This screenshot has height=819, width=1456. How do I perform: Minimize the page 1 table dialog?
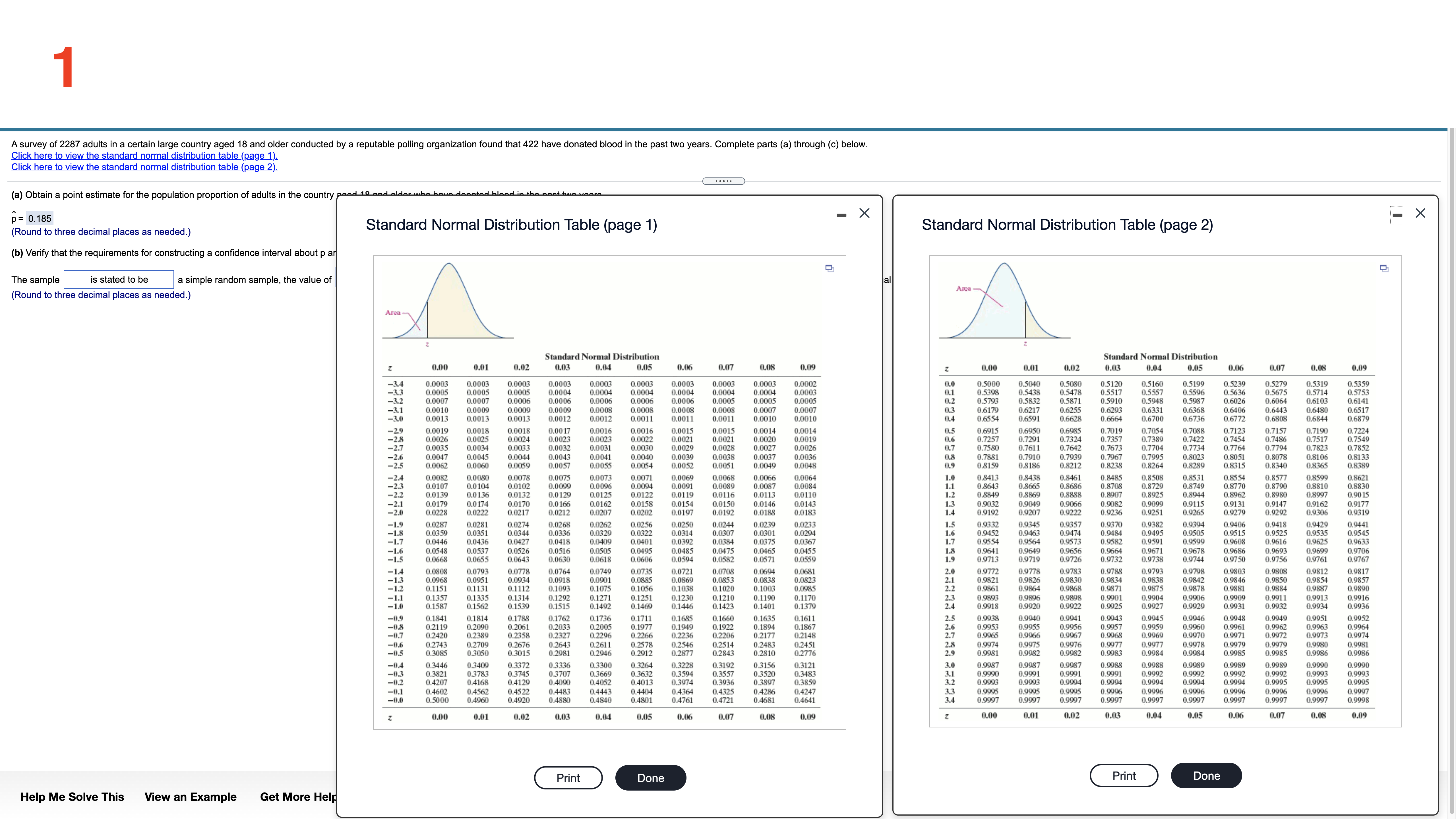(842, 215)
